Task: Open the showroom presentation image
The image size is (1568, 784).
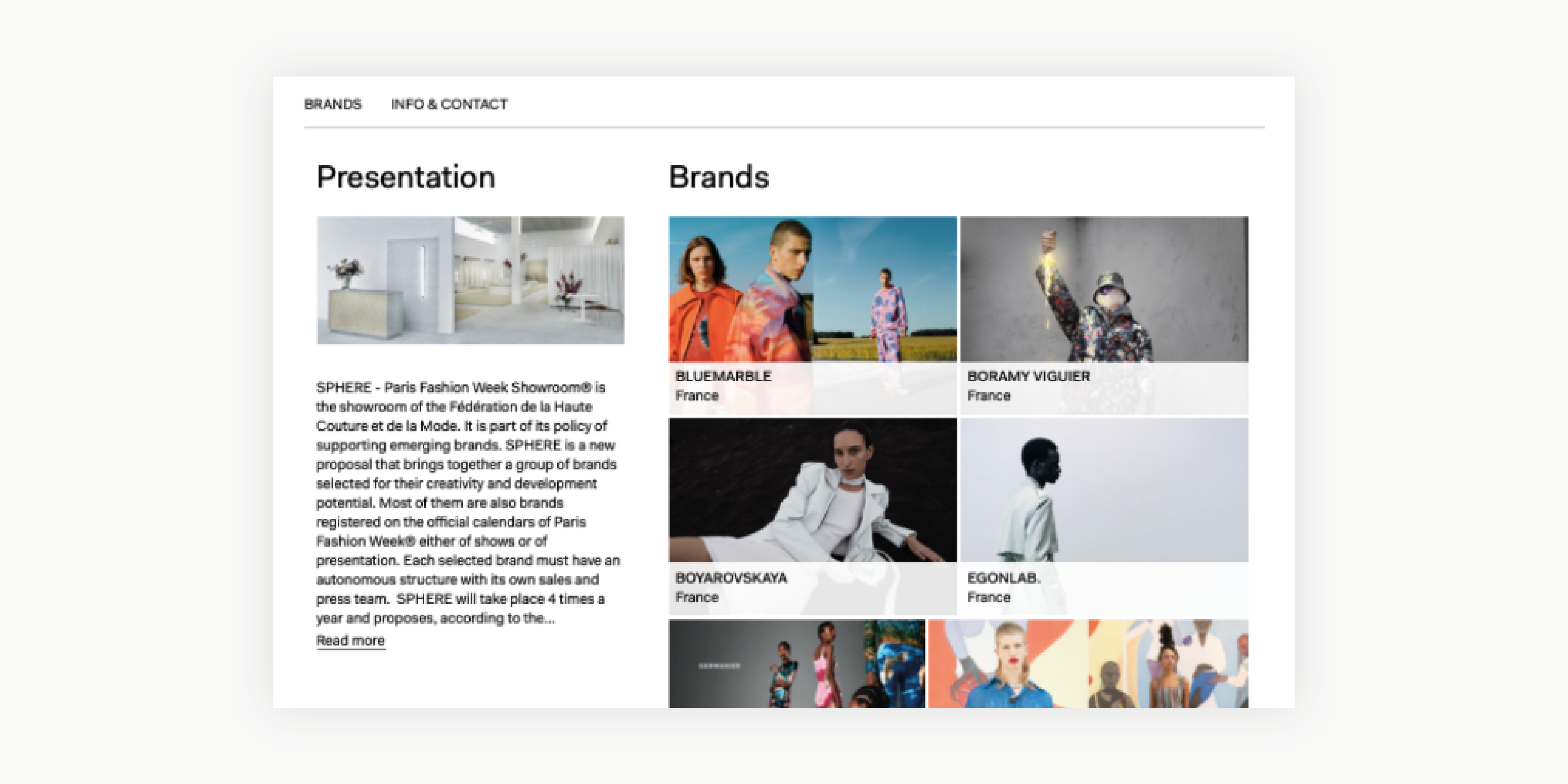Action: 470,281
